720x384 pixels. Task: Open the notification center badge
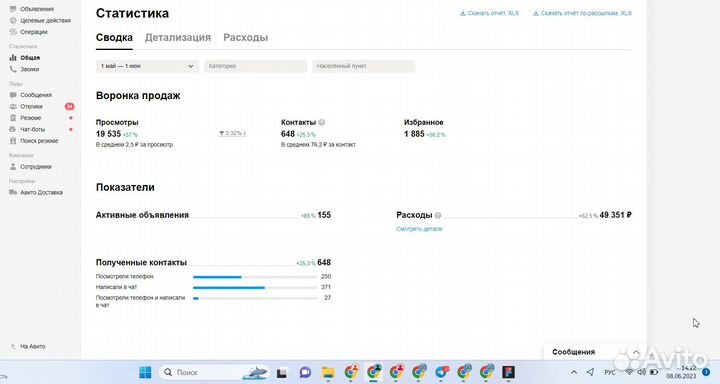click(706, 372)
